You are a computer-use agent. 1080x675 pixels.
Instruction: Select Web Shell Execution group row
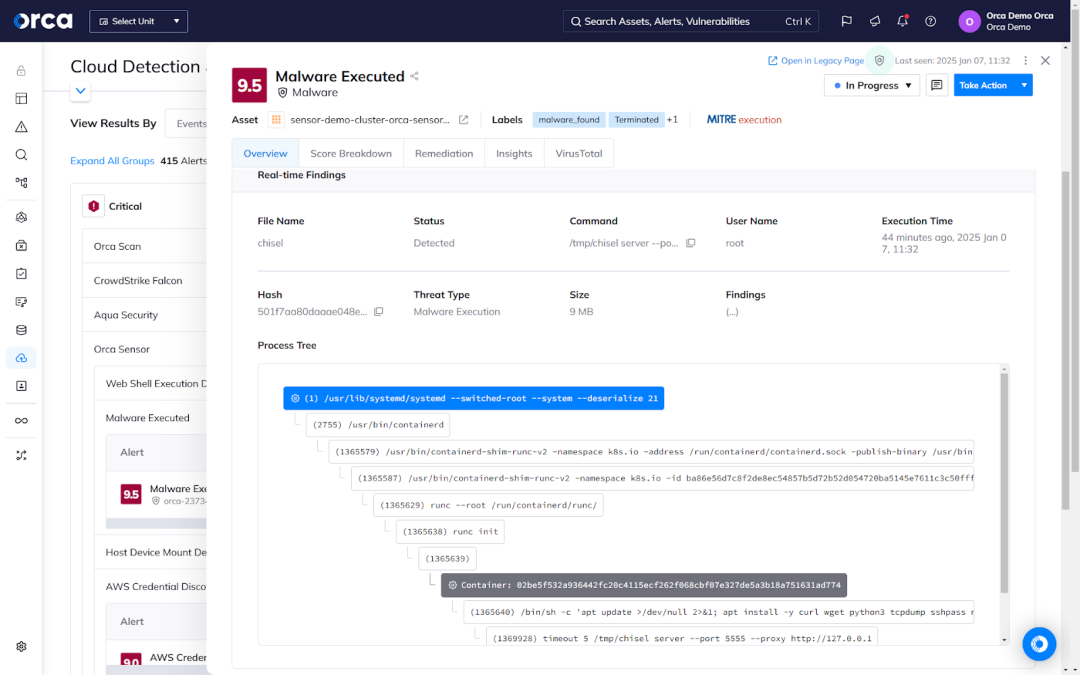150,384
